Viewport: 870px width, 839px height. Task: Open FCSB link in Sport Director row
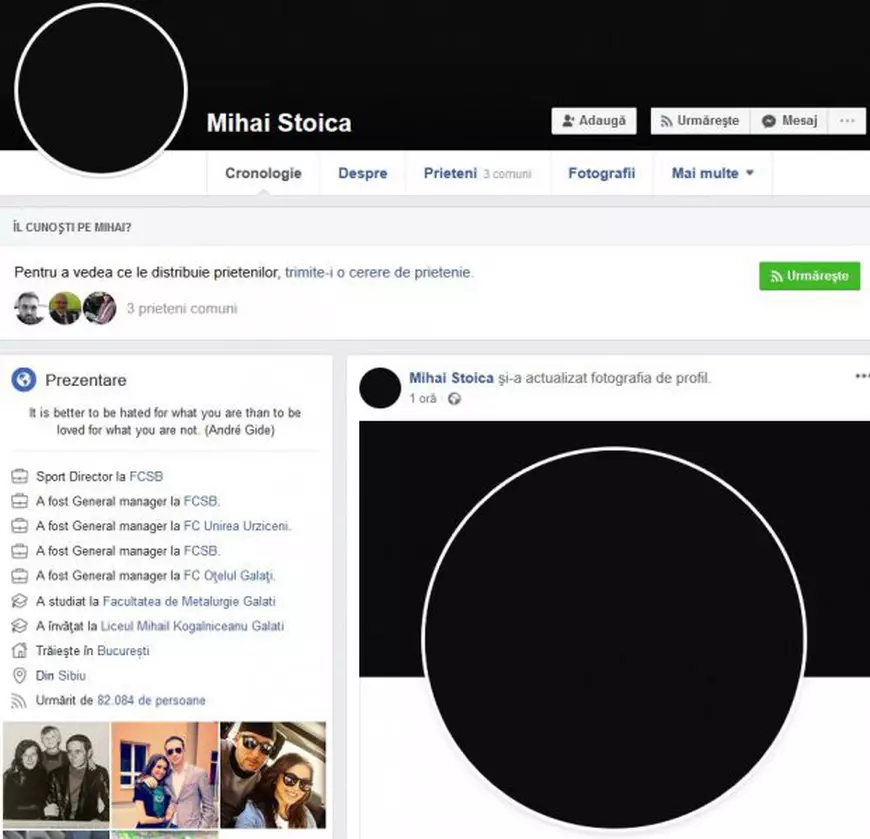coord(146,477)
